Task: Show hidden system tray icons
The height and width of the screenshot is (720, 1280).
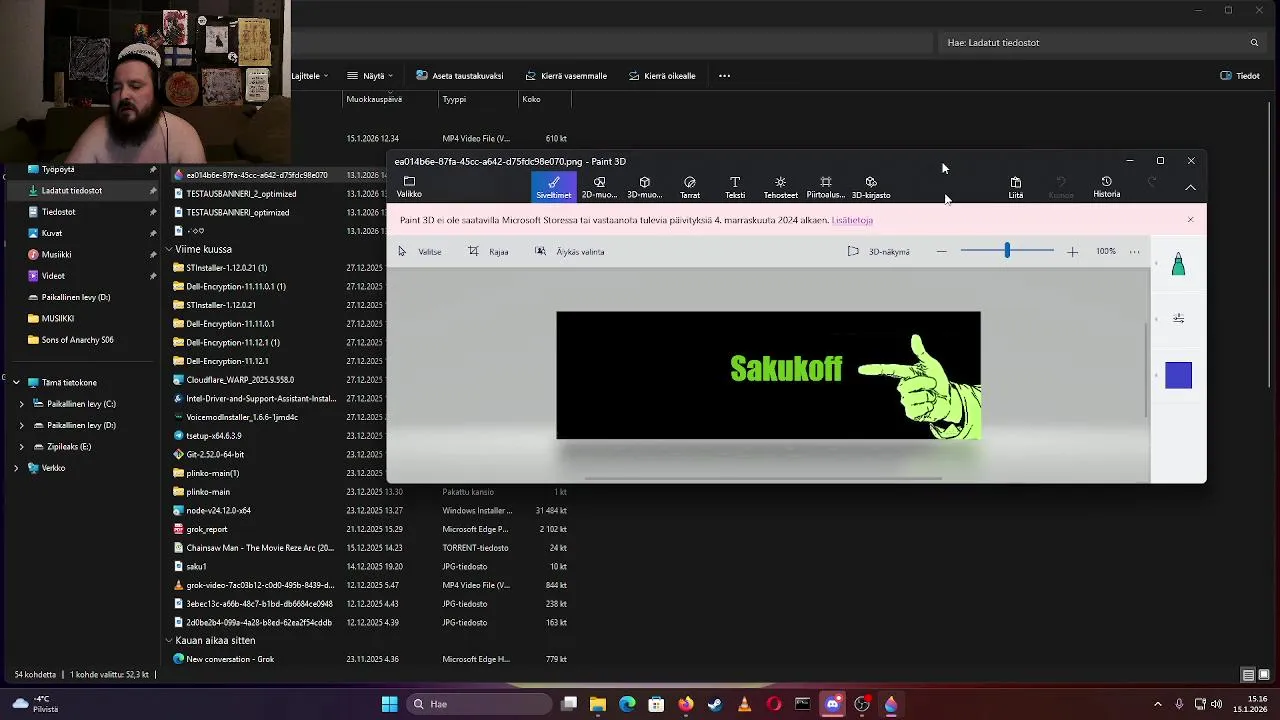Action: click(1158, 704)
